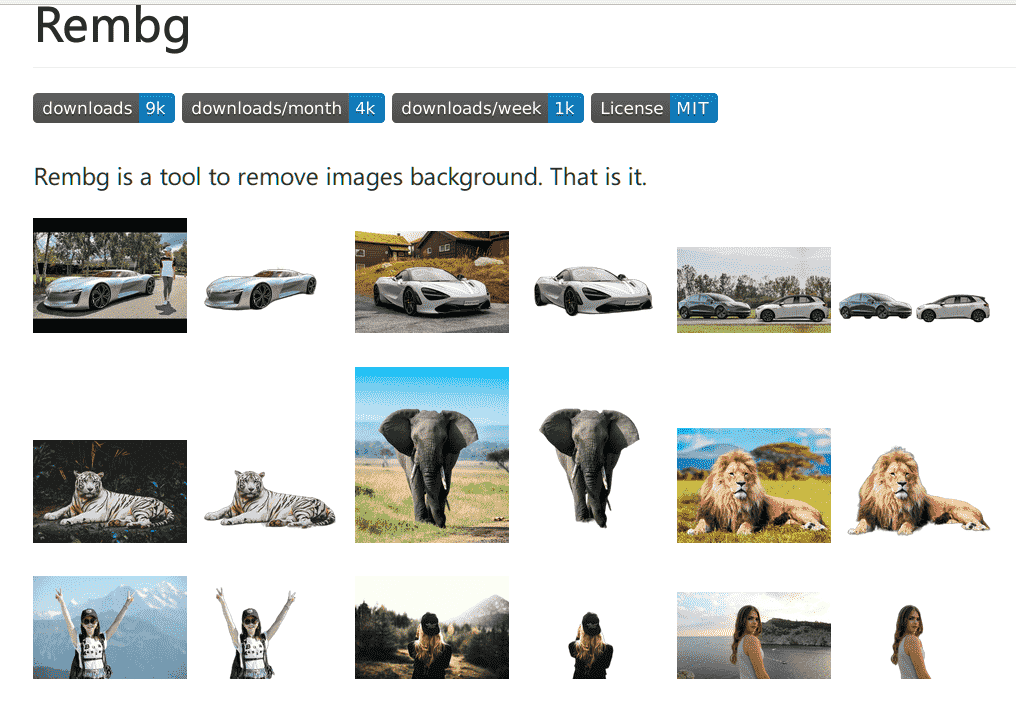
Task: Click the white tiger cutout image
Action: coord(270,498)
